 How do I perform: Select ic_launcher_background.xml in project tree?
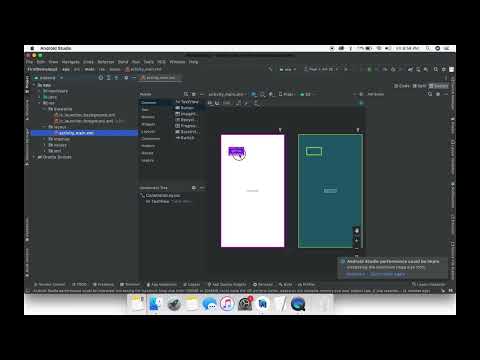point(85,115)
